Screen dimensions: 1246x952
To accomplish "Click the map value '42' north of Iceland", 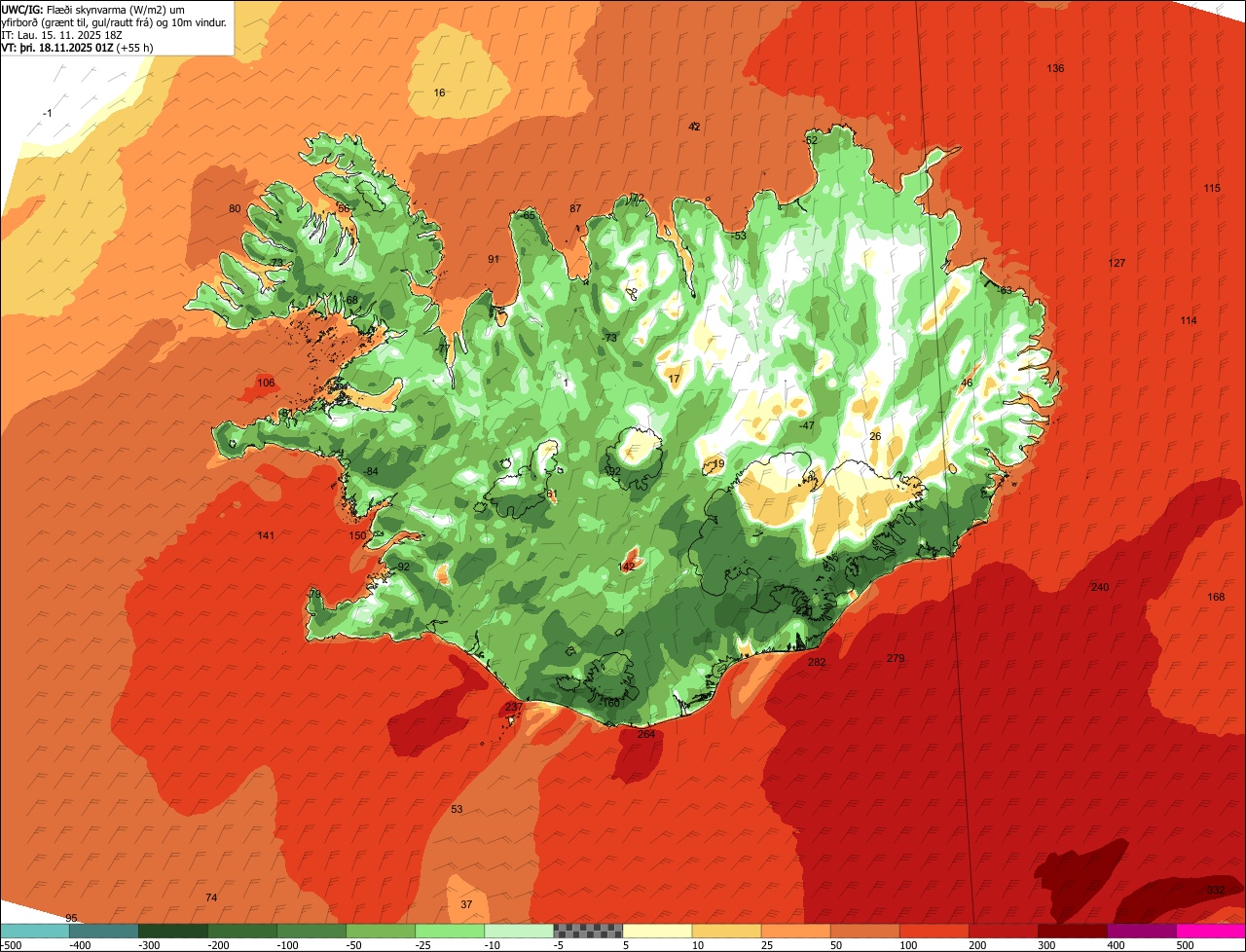I will pos(694,127).
